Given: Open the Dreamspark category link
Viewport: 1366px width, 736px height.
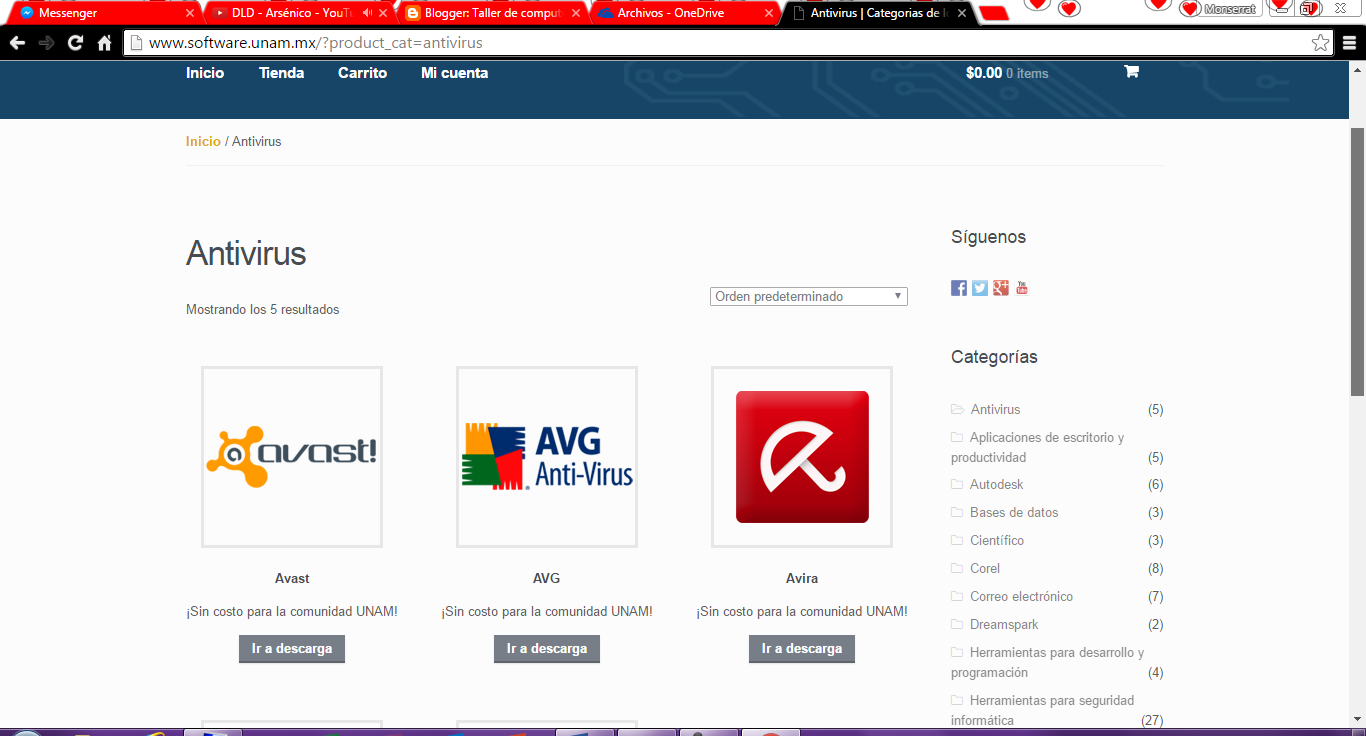Looking at the screenshot, I should point(1004,625).
